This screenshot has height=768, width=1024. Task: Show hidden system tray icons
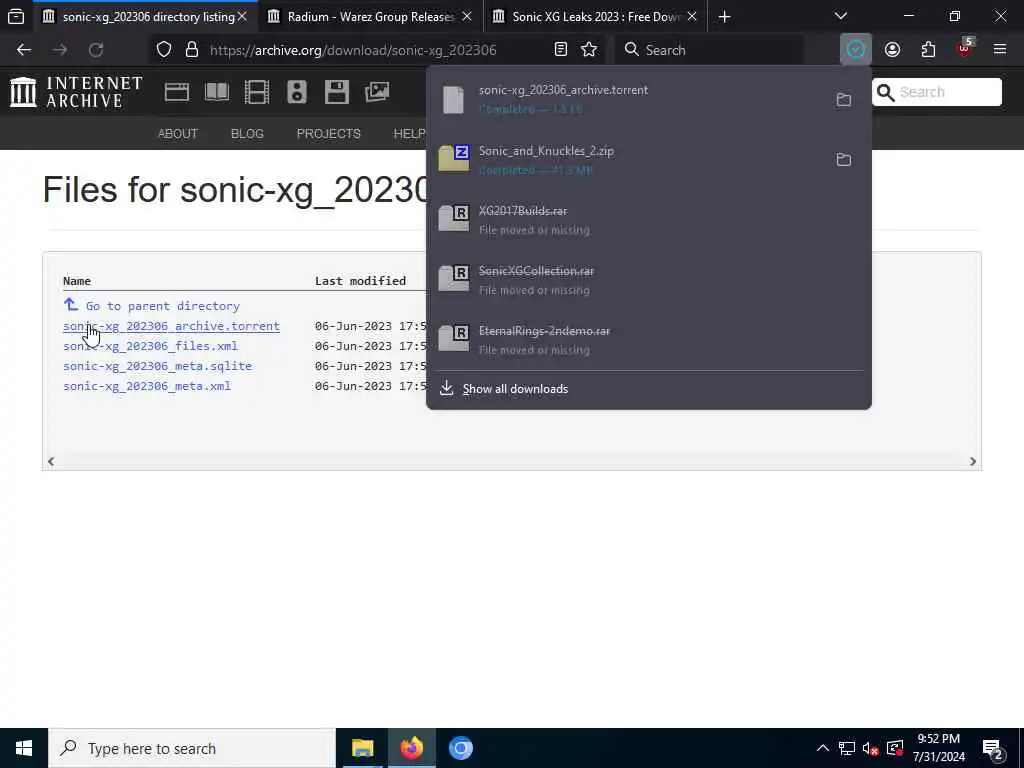[x=823, y=748]
